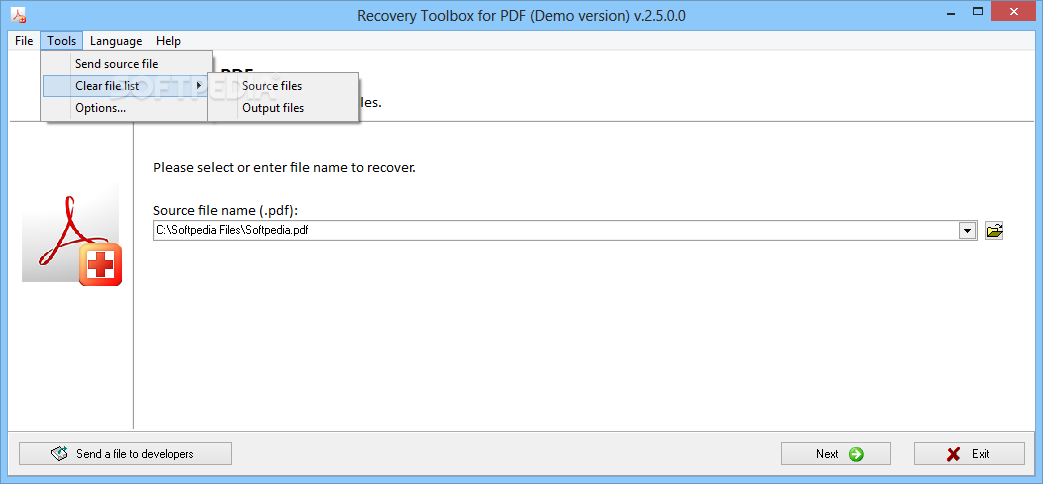Close the open Tools menu
The height and width of the screenshot is (484, 1043).
click(x=61, y=41)
